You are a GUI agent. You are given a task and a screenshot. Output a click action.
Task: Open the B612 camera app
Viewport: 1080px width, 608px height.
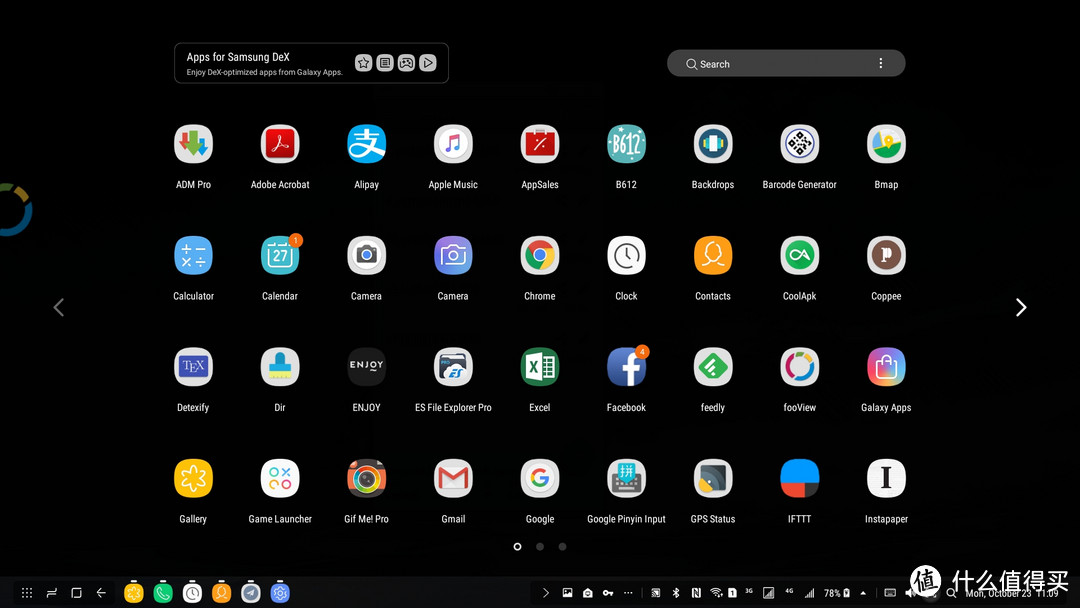pyautogui.click(x=626, y=143)
